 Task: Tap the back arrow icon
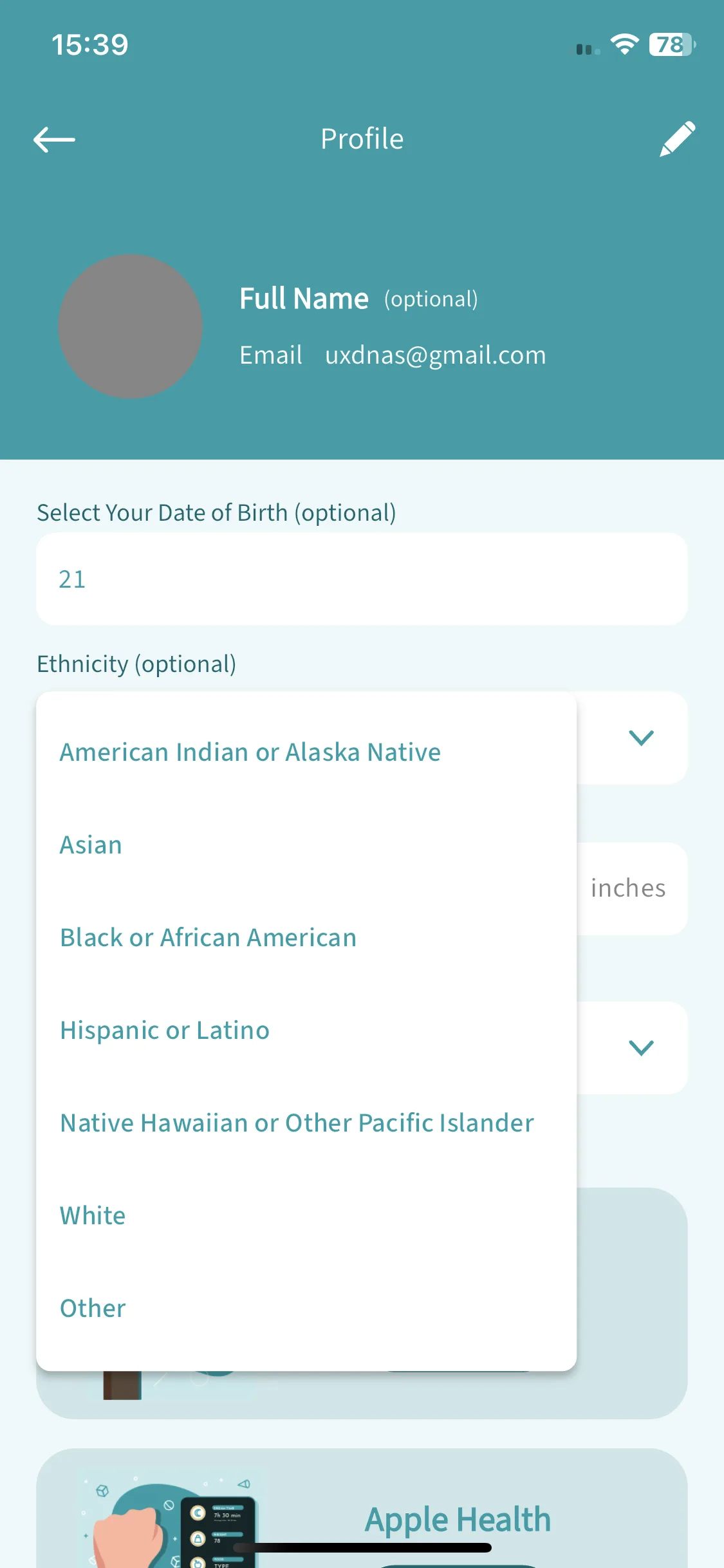click(54, 139)
